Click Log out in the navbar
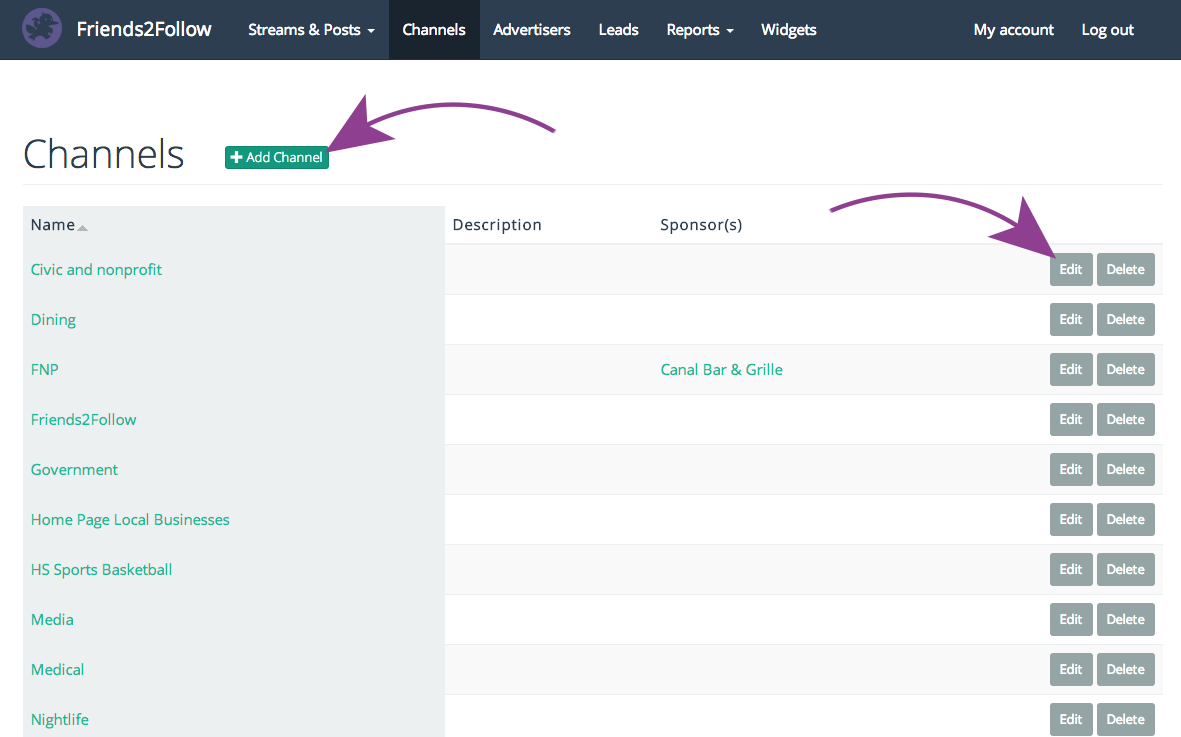The image size is (1181, 737). pyautogui.click(x=1107, y=30)
